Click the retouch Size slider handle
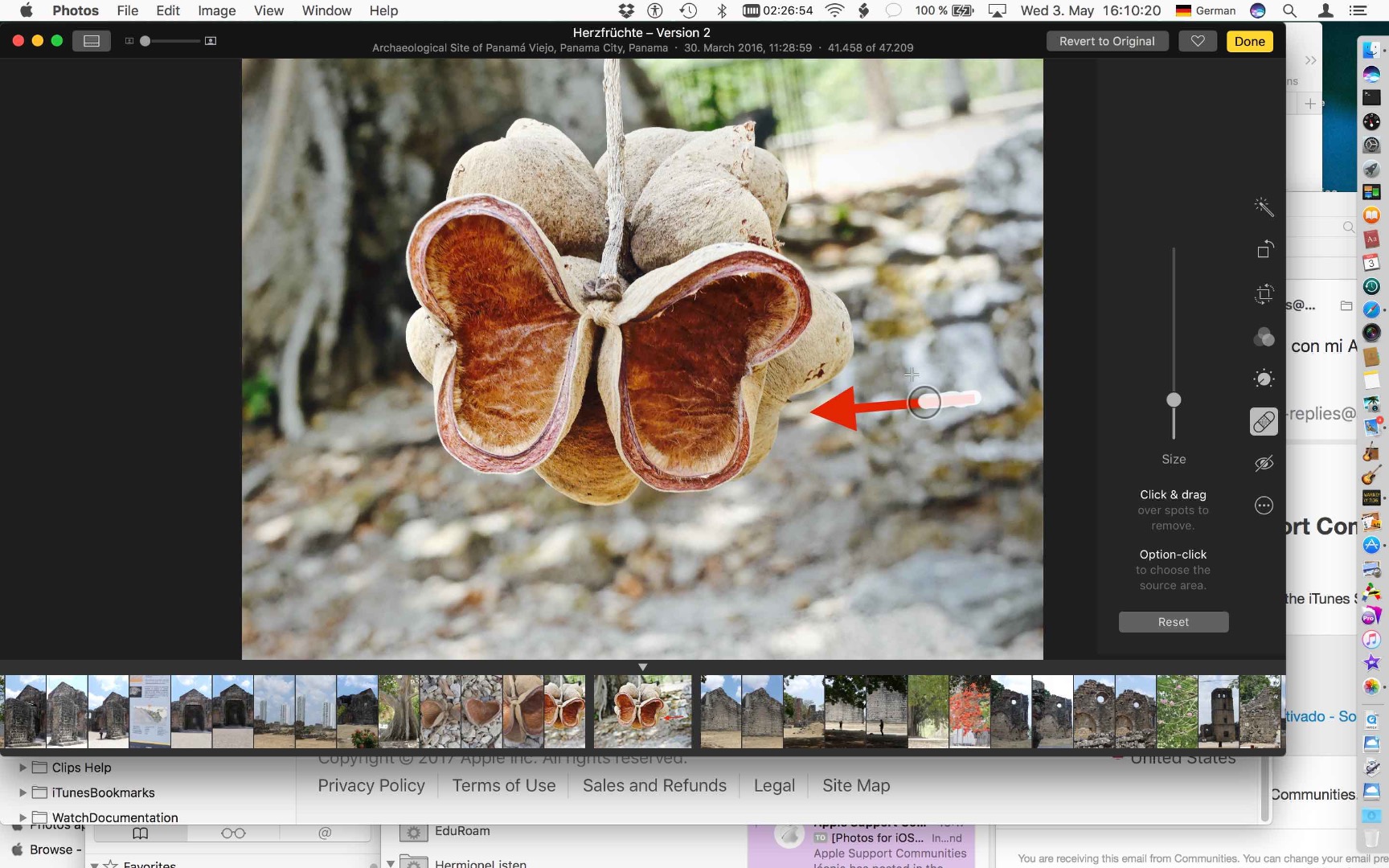The height and width of the screenshot is (868, 1389). tap(1174, 399)
